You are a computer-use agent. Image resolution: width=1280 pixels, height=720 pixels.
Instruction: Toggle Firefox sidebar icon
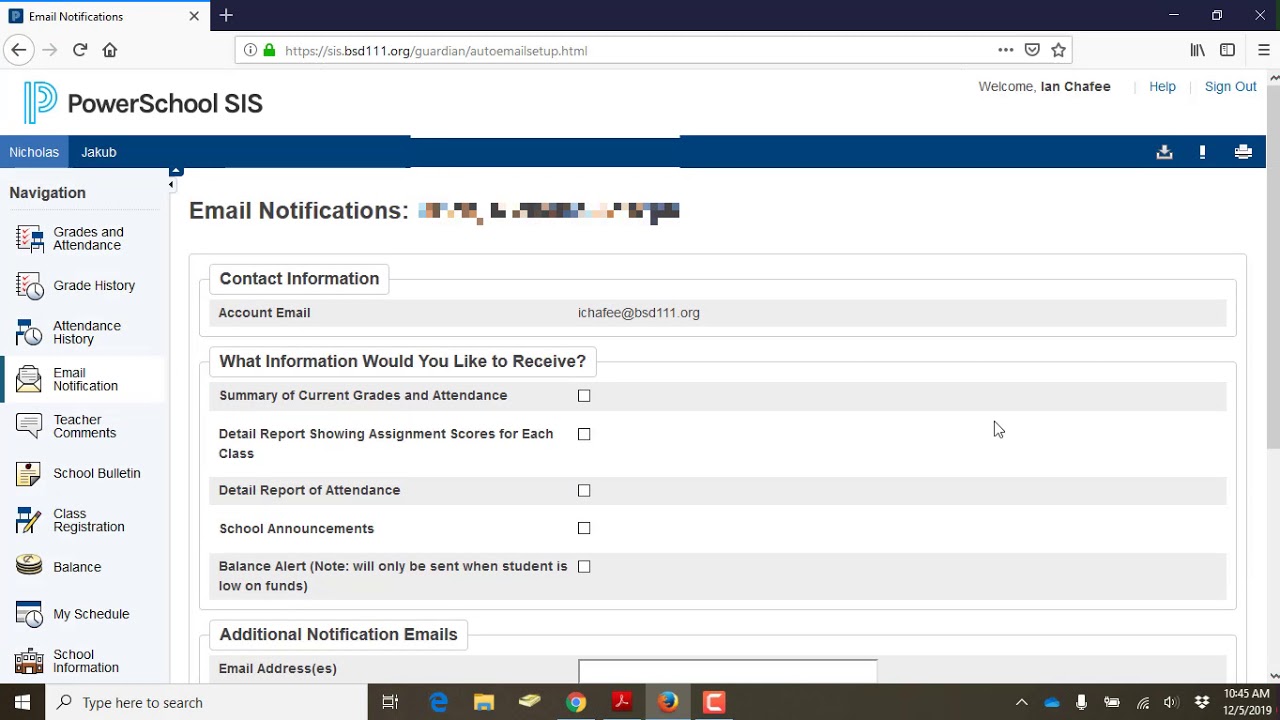1227,50
